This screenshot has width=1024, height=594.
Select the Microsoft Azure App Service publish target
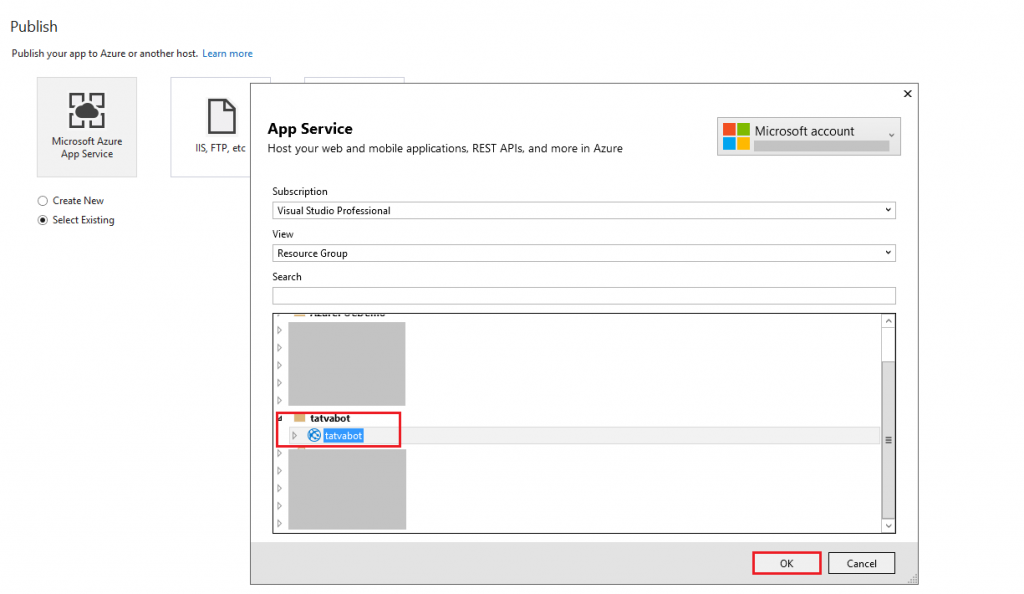[86, 125]
